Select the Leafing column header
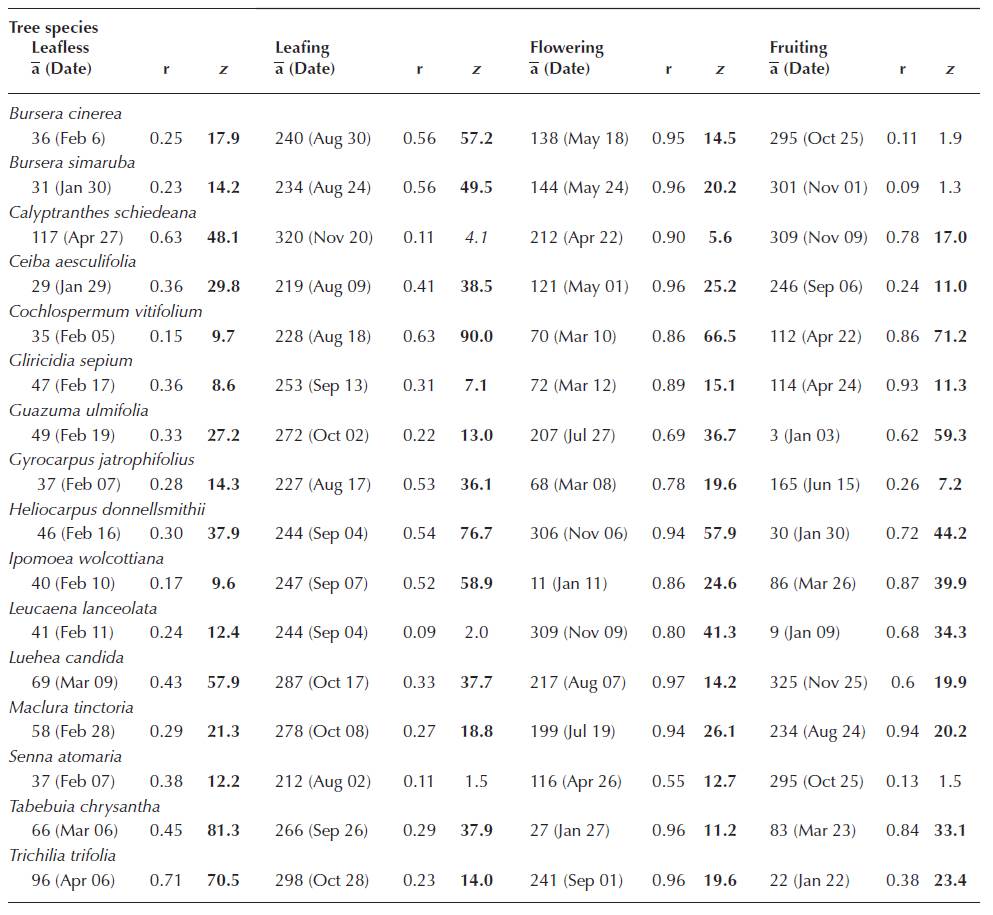993x915 pixels. (x=302, y=48)
